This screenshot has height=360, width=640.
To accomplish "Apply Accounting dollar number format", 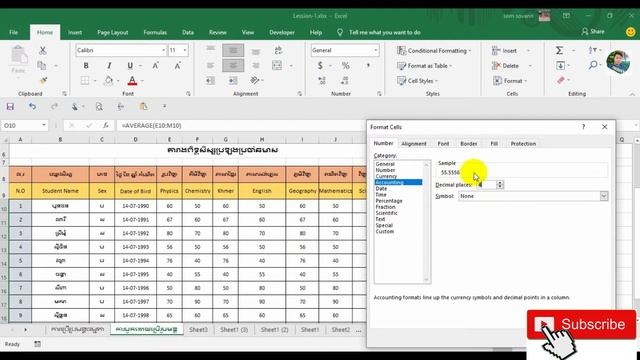I will pyautogui.click(x=320, y=65).
